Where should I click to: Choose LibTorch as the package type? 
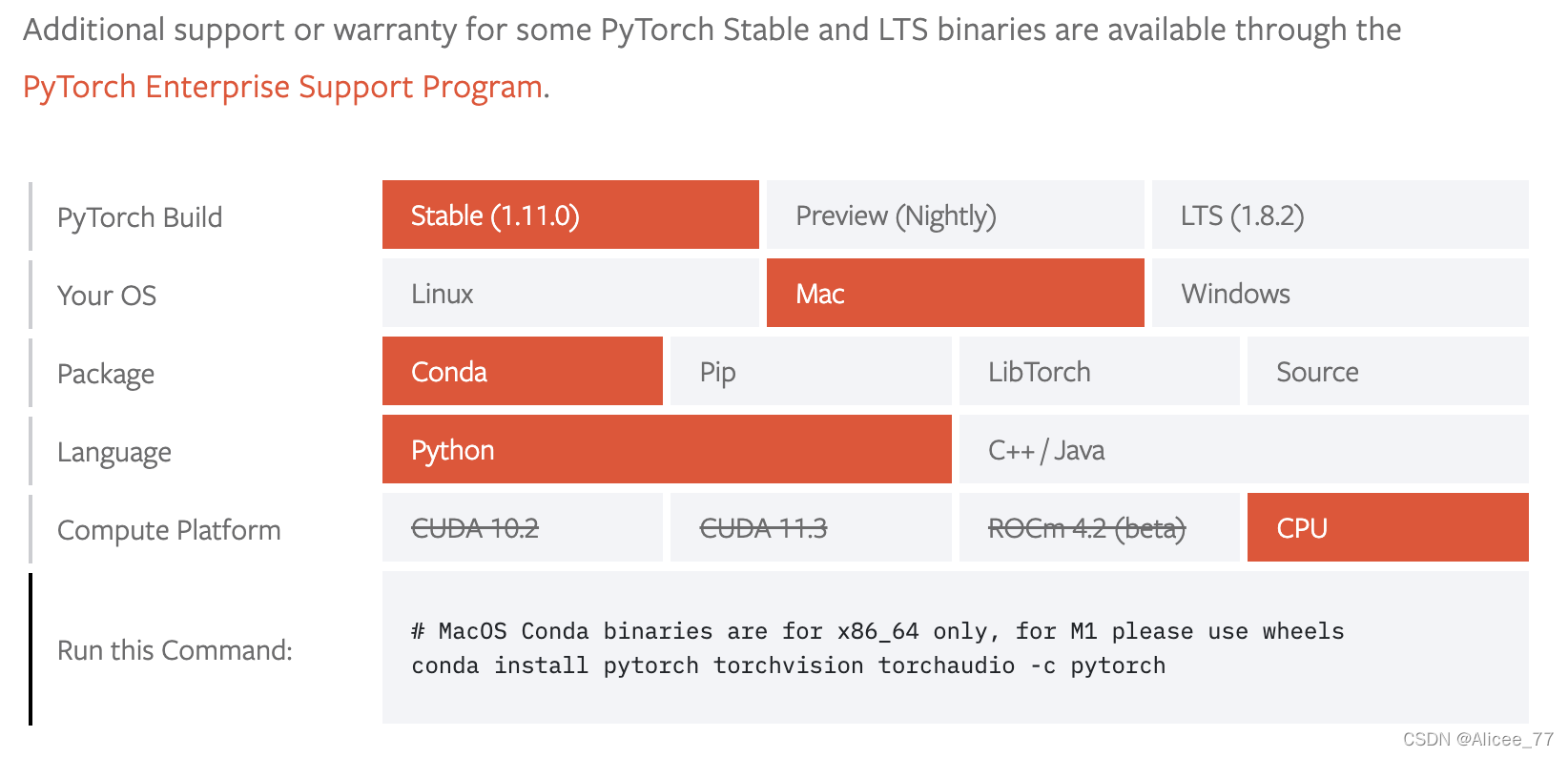click(x=1098, y=372)
